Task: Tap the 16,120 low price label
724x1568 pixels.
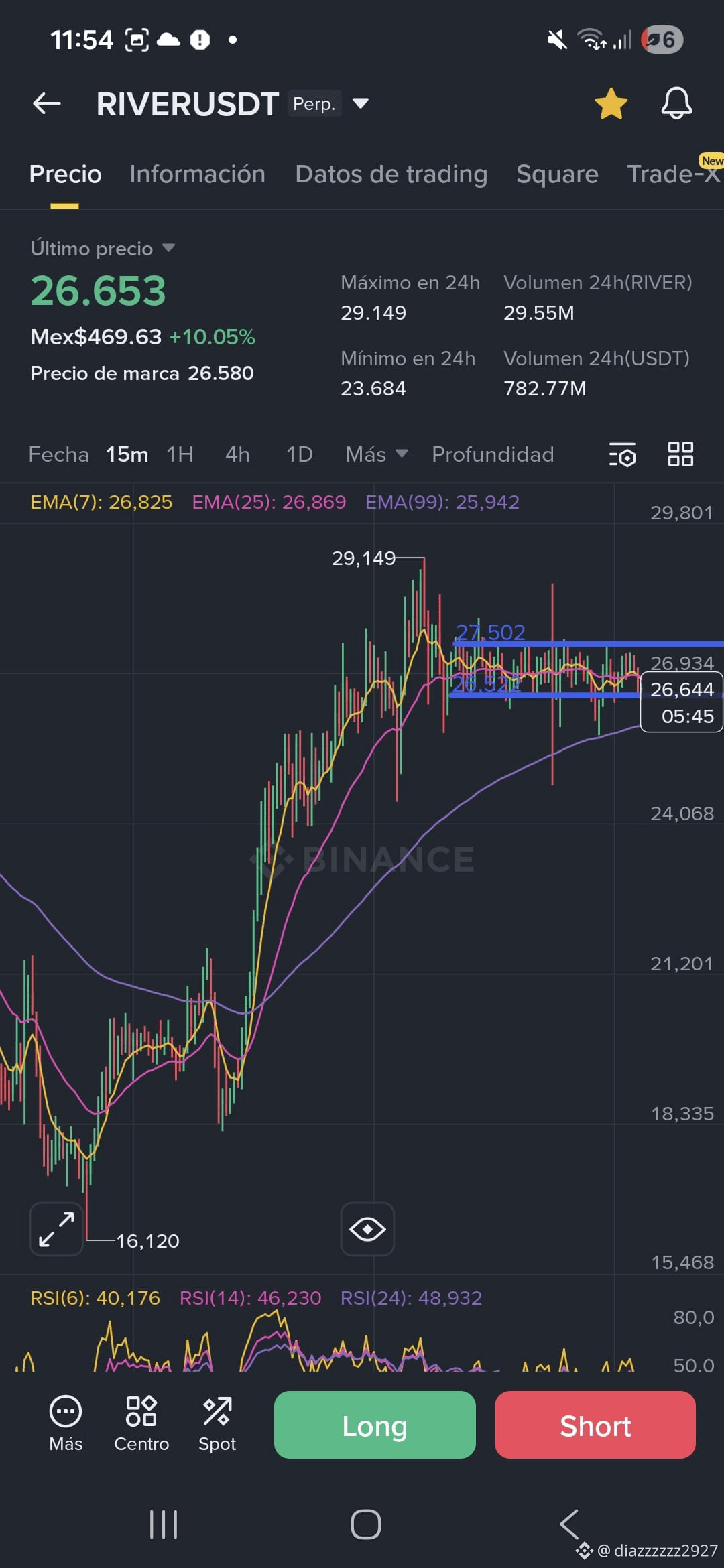Action: coord(147,1241)
